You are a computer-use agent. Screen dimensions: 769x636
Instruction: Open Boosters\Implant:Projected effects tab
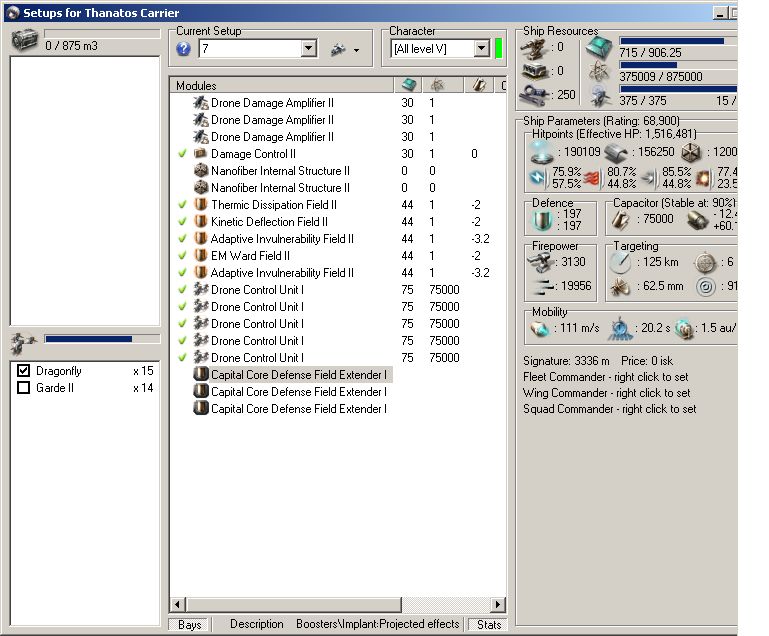tap(378, 624)
